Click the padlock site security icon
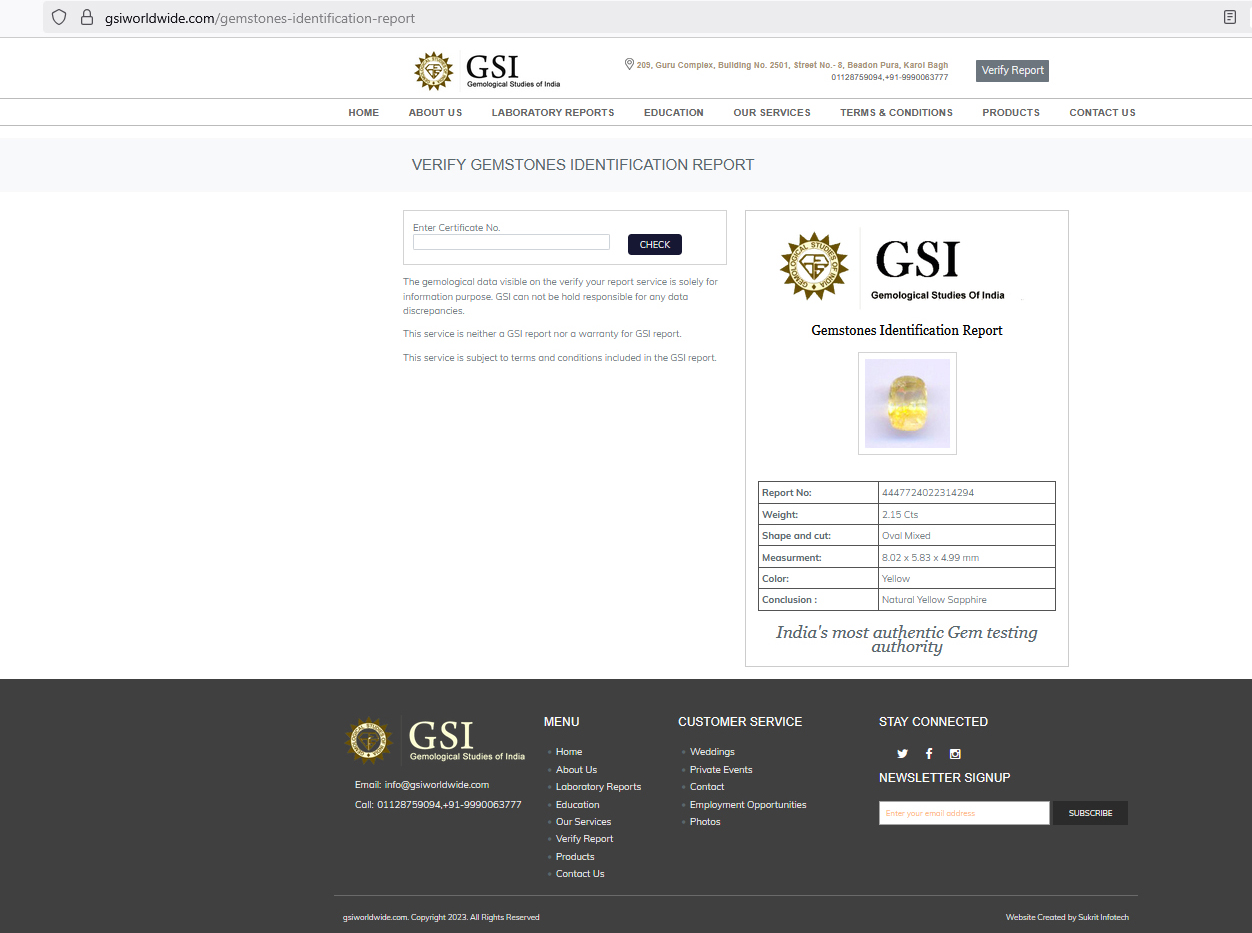 86,17
